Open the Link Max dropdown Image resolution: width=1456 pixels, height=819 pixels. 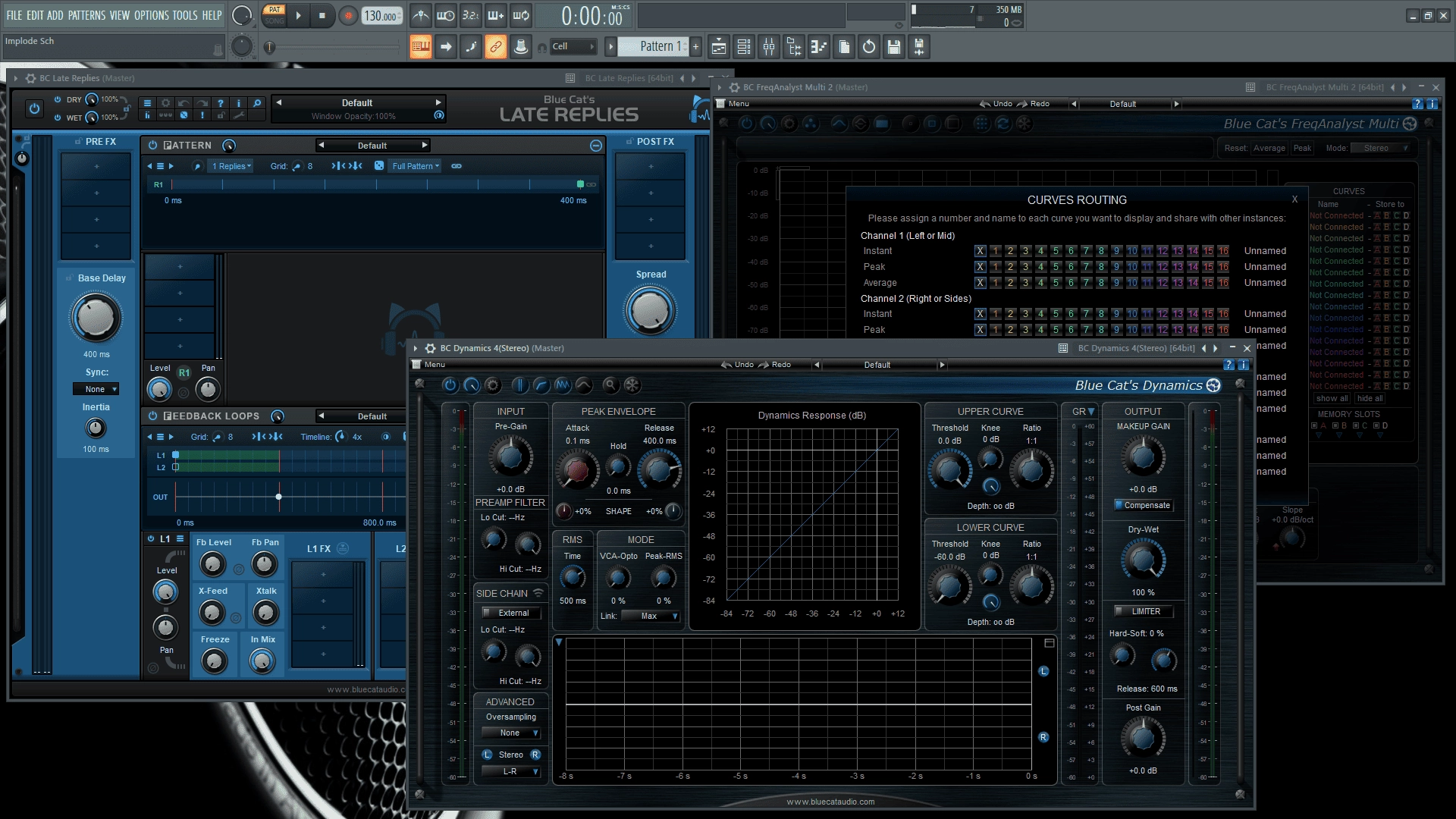[x=650, y=616]
